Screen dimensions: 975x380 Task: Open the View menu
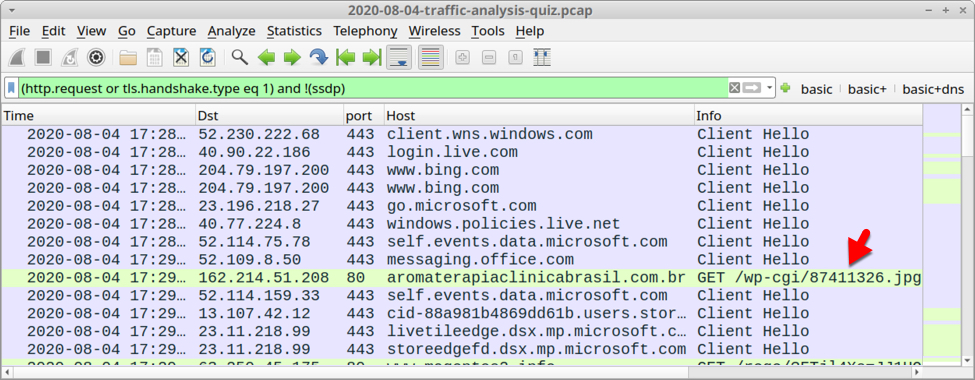[91, 31]
